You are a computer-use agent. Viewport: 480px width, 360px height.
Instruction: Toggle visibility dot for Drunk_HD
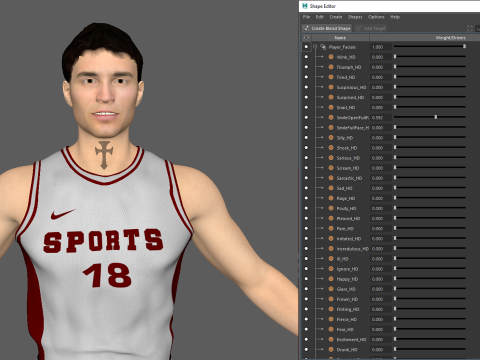pyautogui.click(x=306, y=350)
